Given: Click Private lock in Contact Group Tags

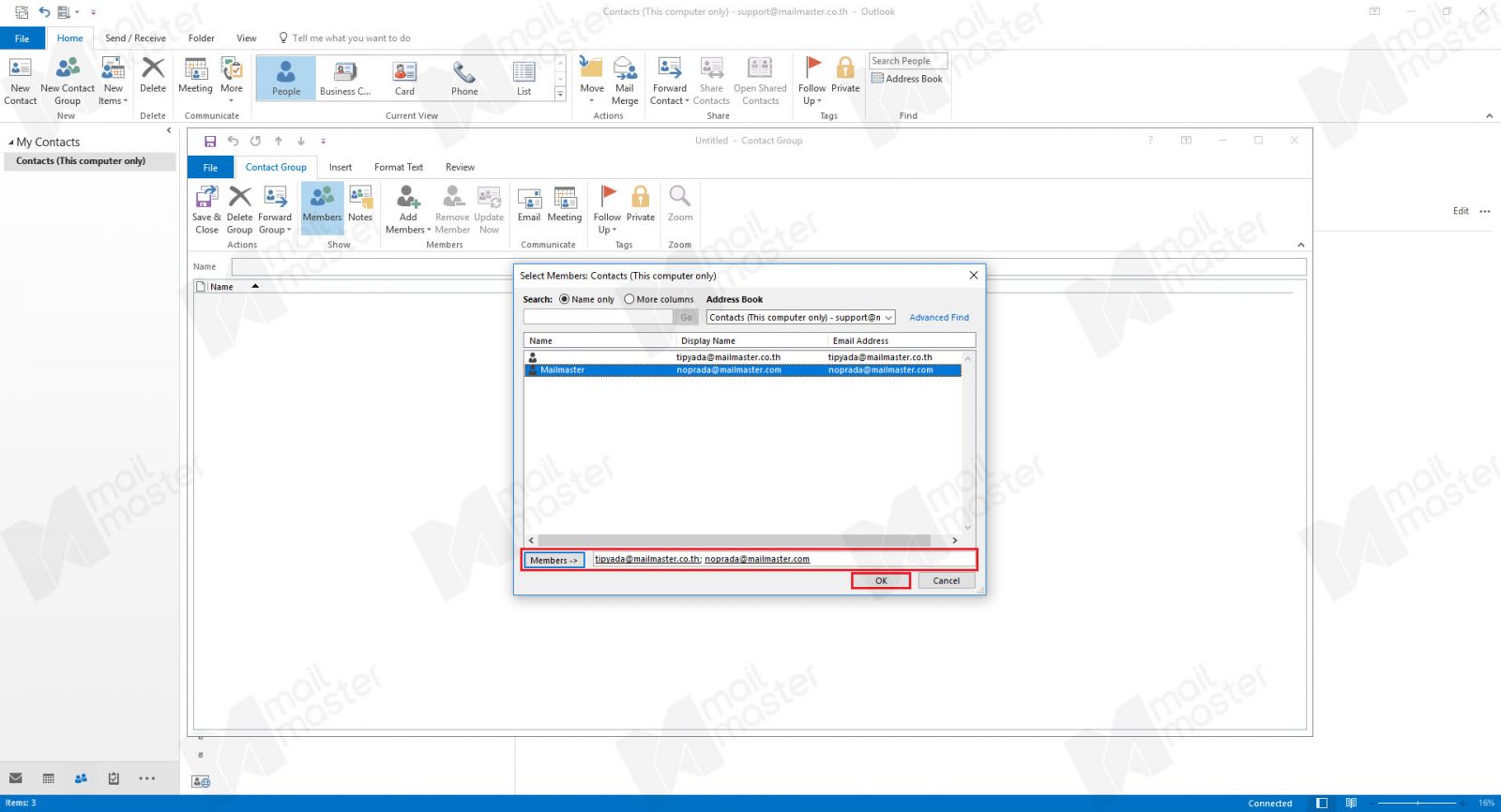Looking at the screenshot, I should [x=641, y=203].
